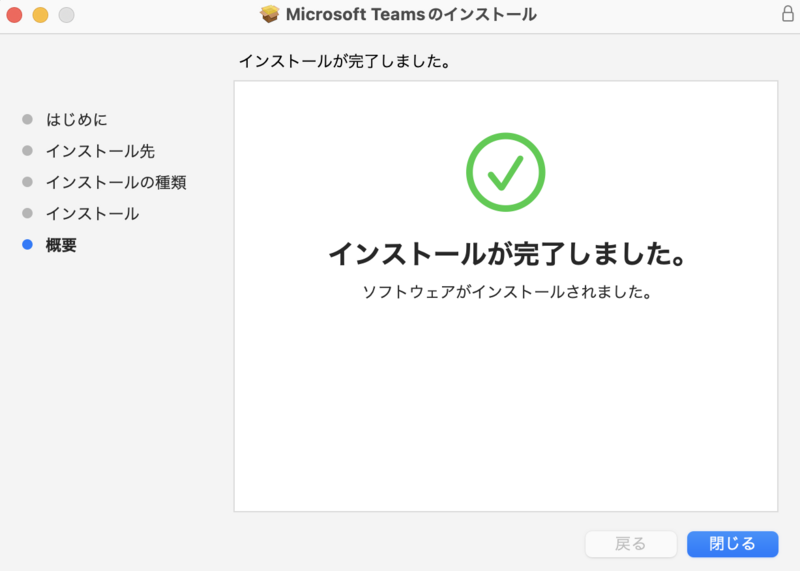
Task: Click the red window close button
Action: point(14,15)
